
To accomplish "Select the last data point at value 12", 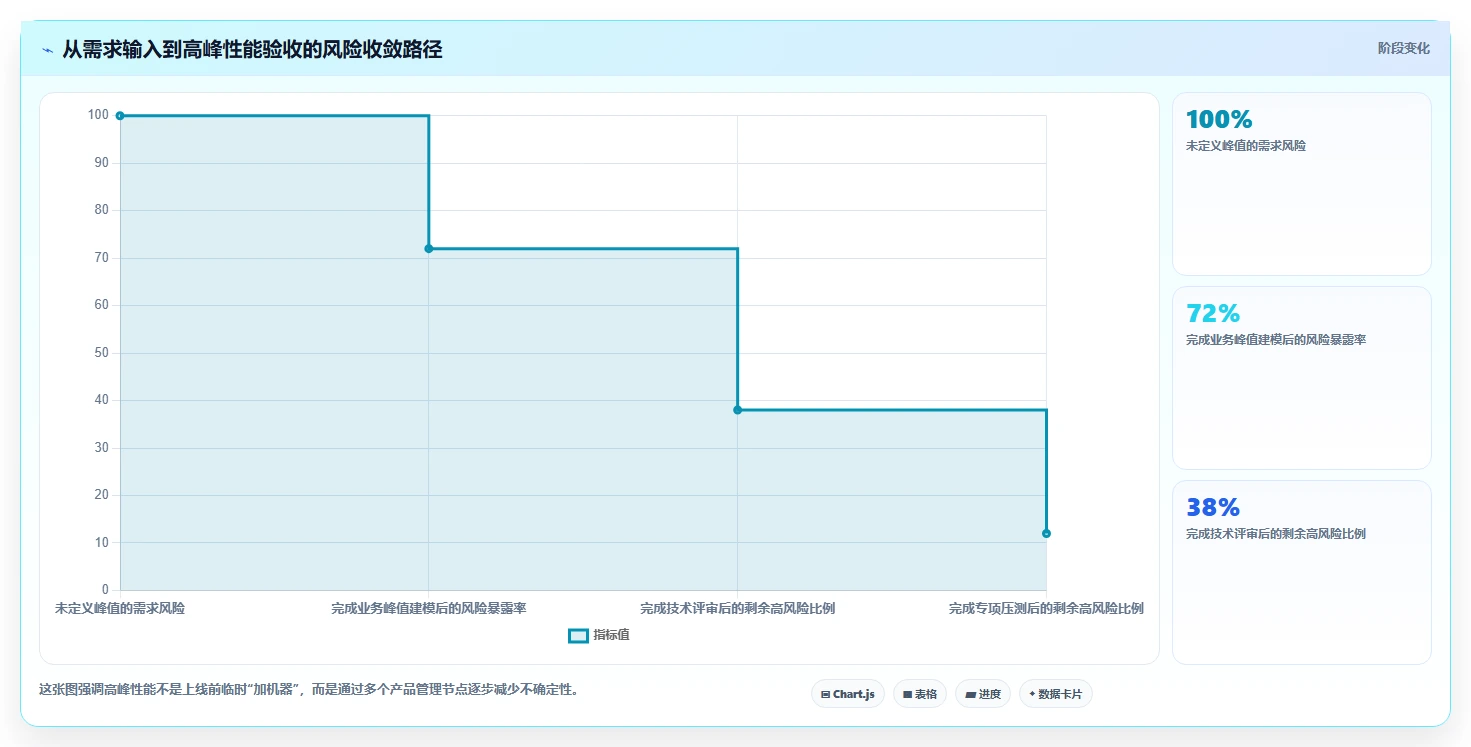I will pyautogui.click(x=1046, y=534).
